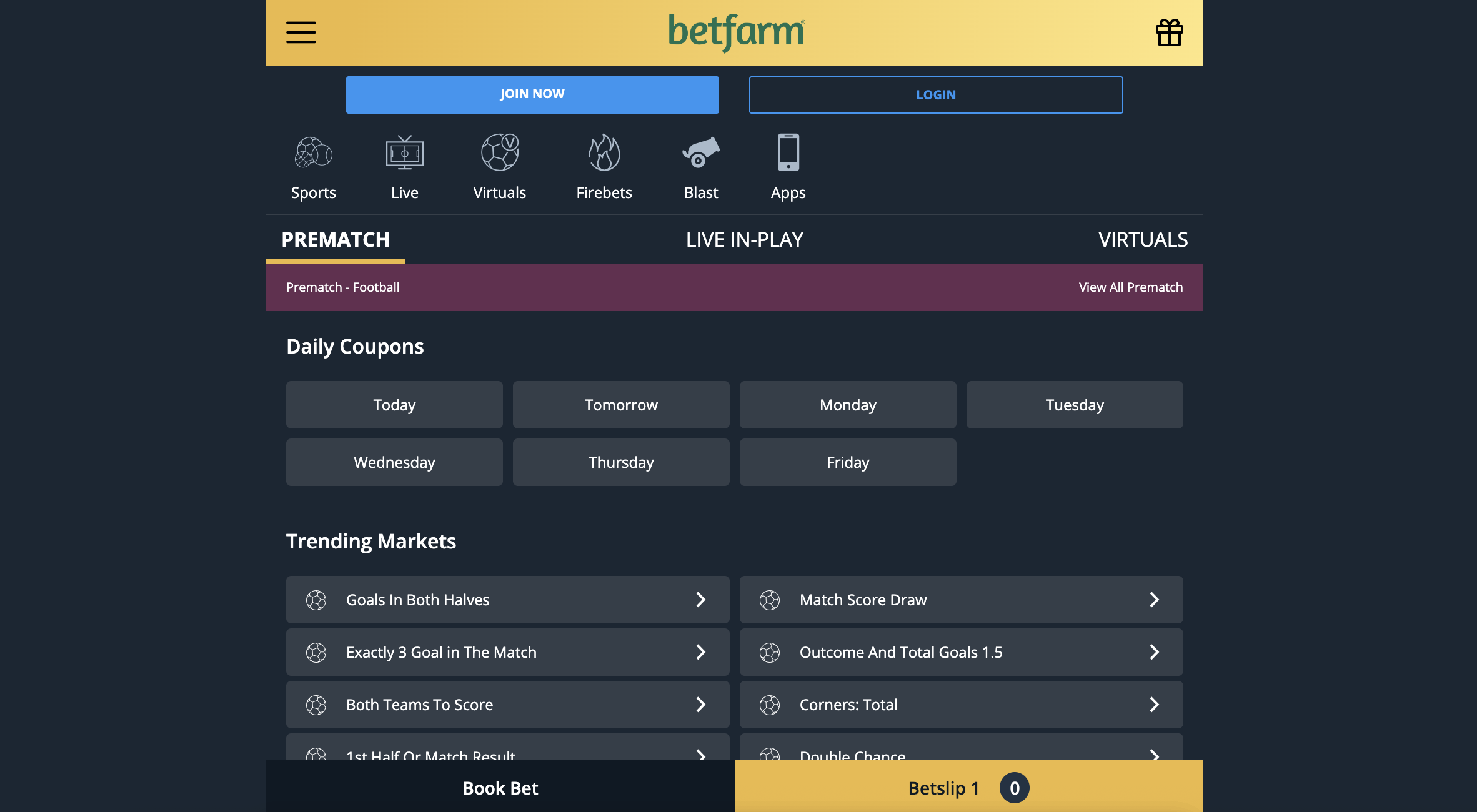
Task: Open the hamburger menu
Action: click(x=301, y=32)
